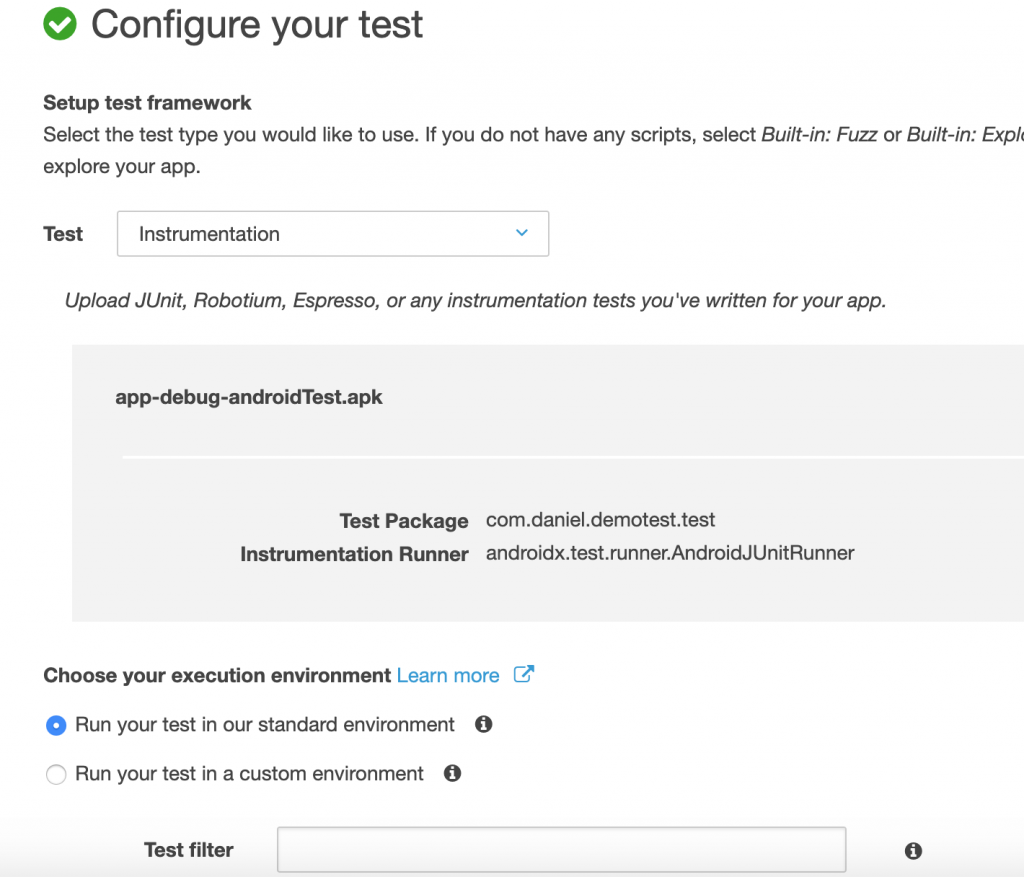Show info for the Test filter field
The width and height of the screenshot is (1024, 877).
click(912, 850)
